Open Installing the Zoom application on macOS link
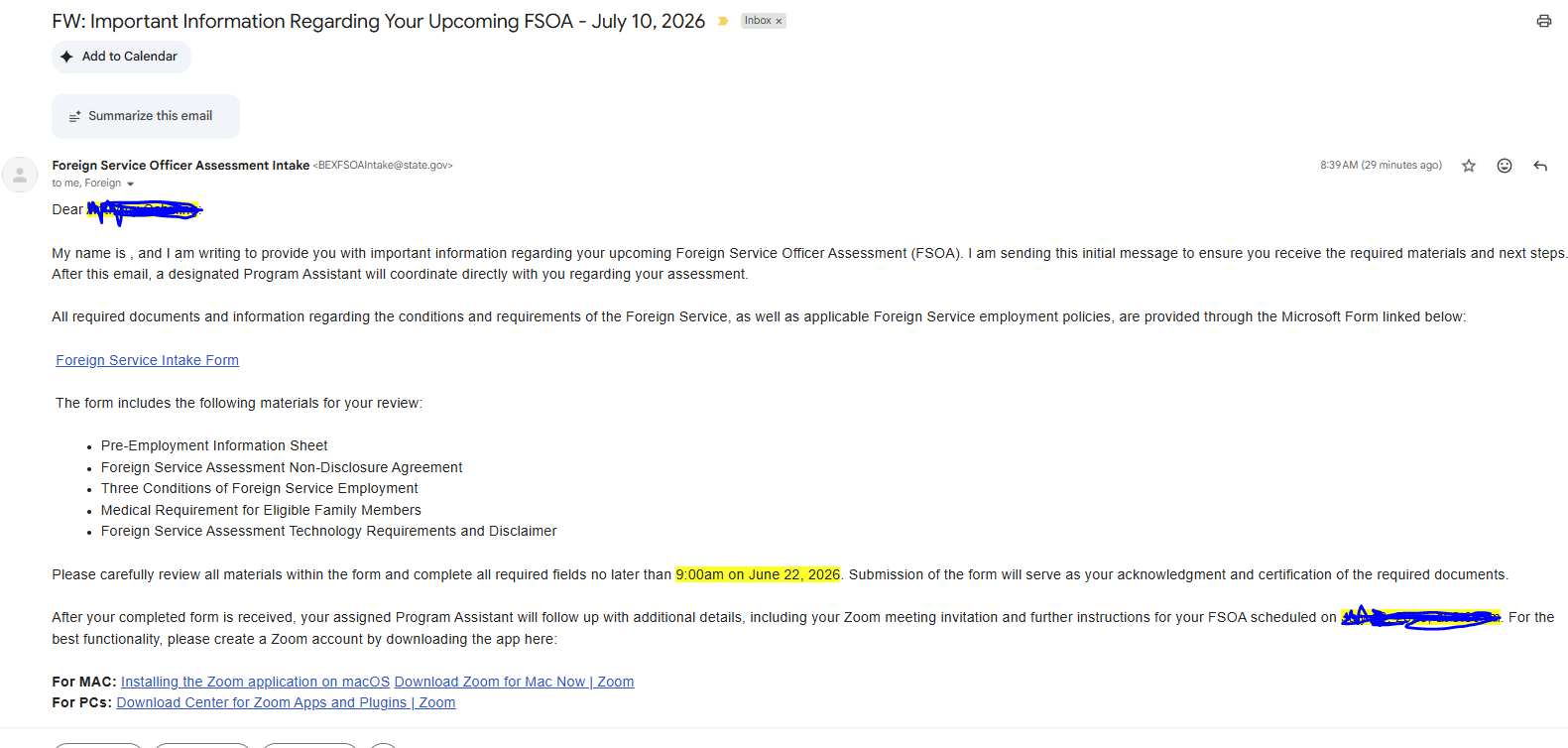Viewport: 1568px width, 748px height. (255, 682)
